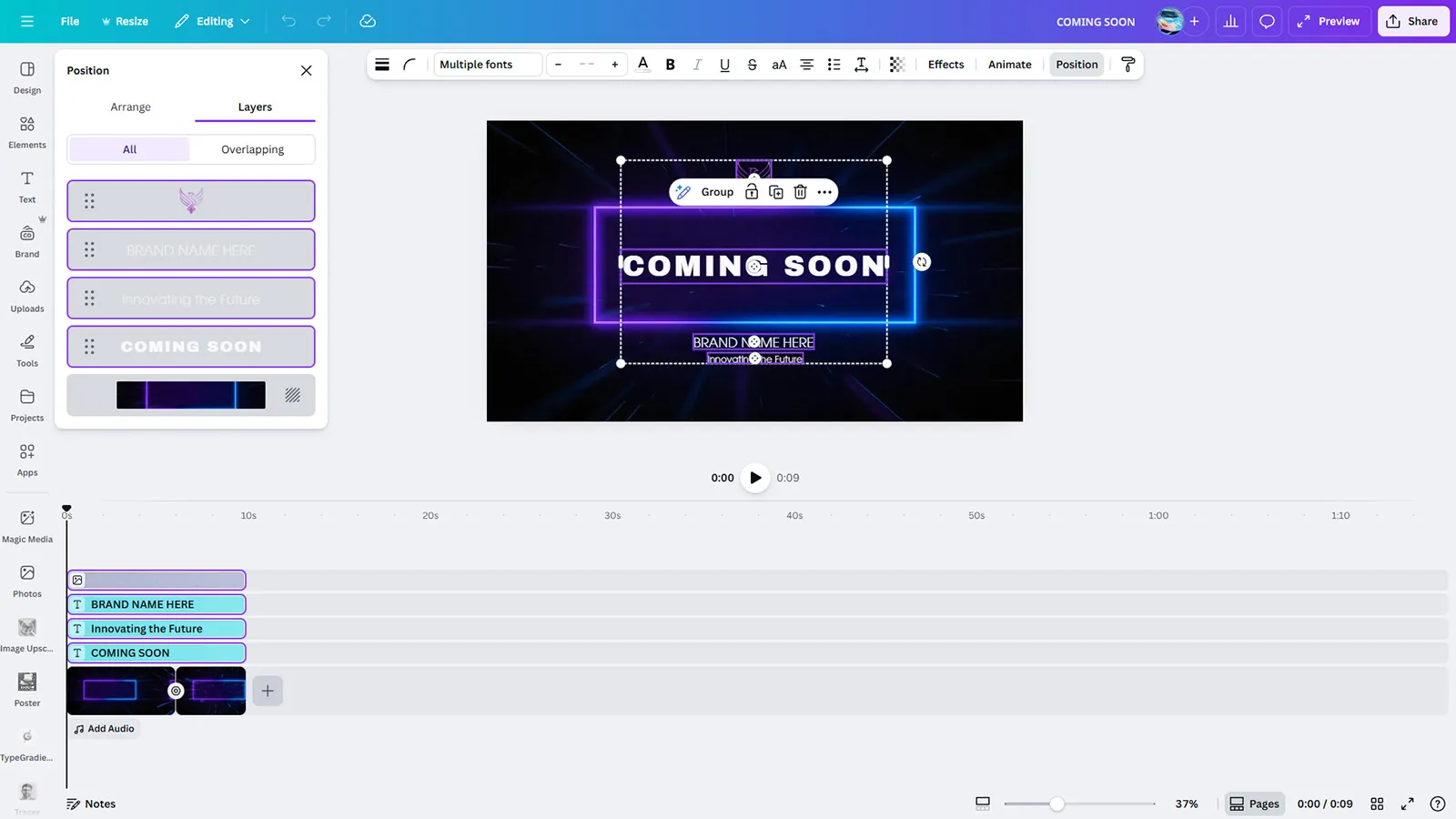The width and height of the screenshot is (1456, 819).
Task: Select the Overlapping layers filter
Action: pos(252,149)
